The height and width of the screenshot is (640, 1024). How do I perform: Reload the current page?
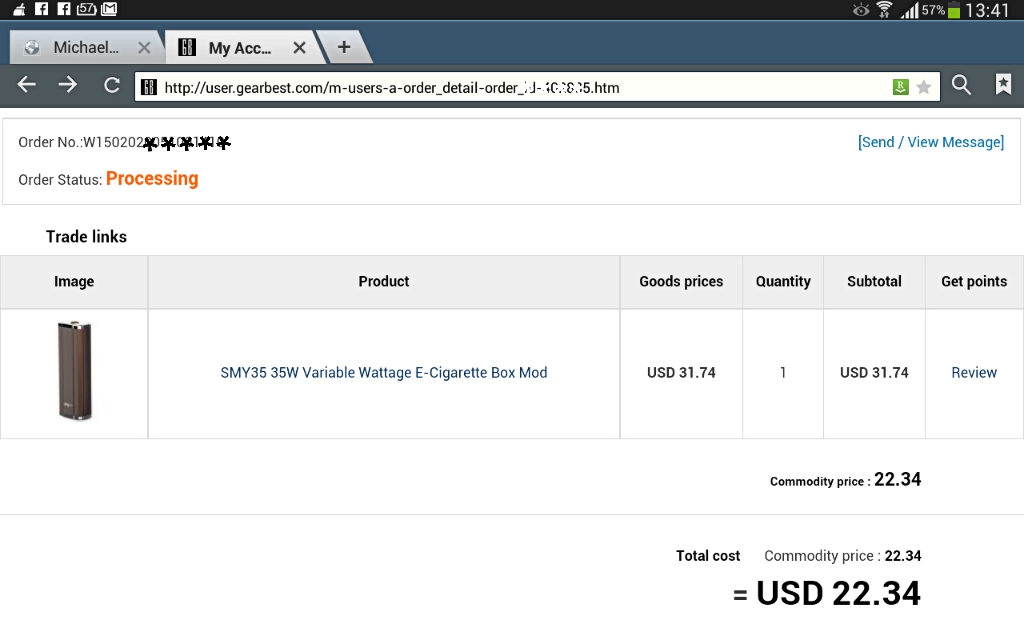112,85
